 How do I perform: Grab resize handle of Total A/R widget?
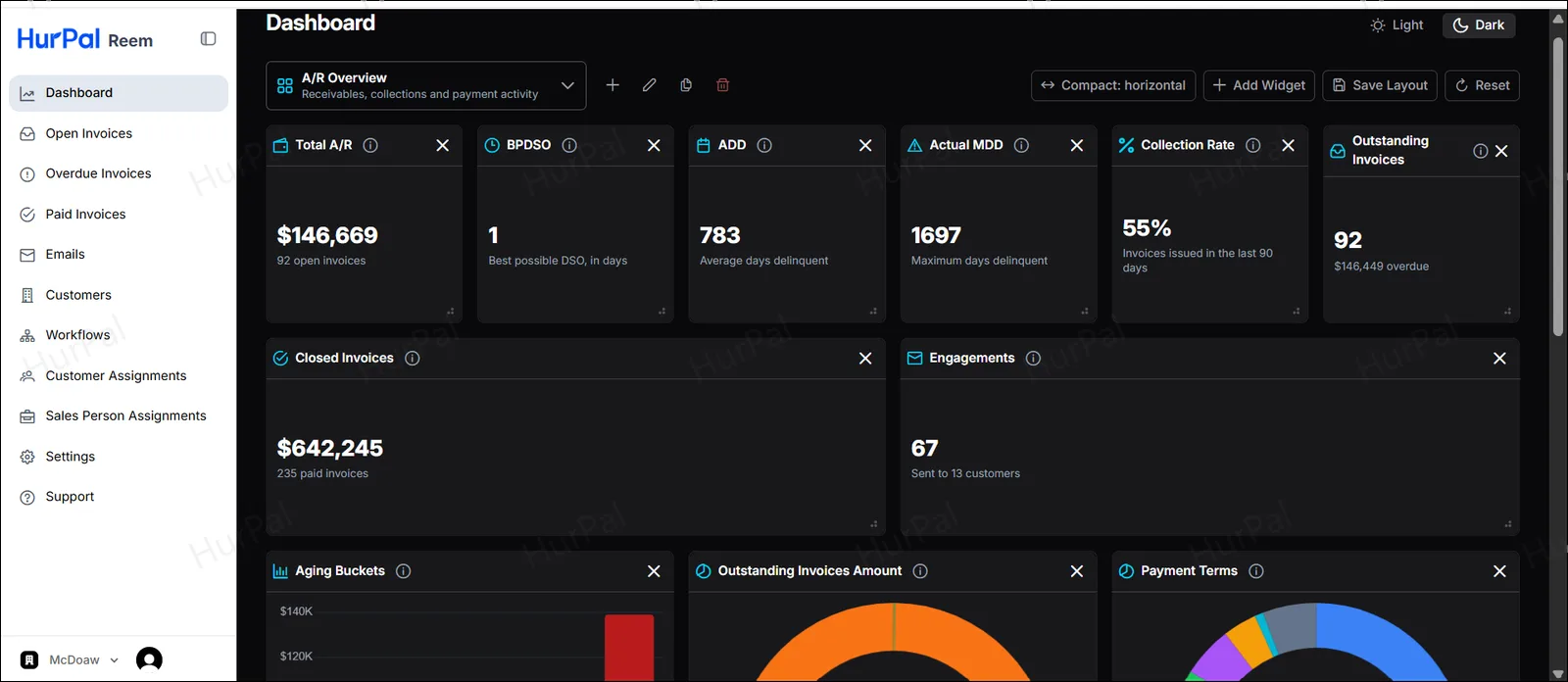tap(451, 312)
